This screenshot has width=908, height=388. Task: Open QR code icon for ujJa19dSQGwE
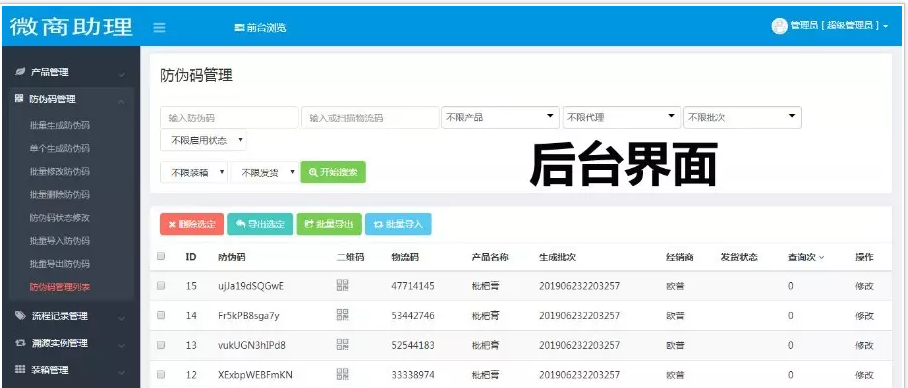(x=343, y=285)
